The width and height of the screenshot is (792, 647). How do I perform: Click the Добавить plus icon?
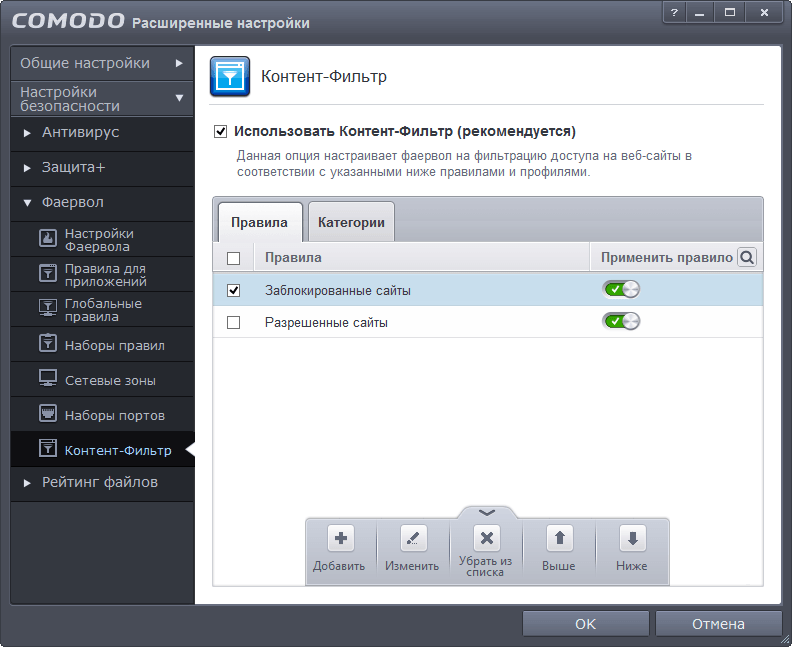341,538
